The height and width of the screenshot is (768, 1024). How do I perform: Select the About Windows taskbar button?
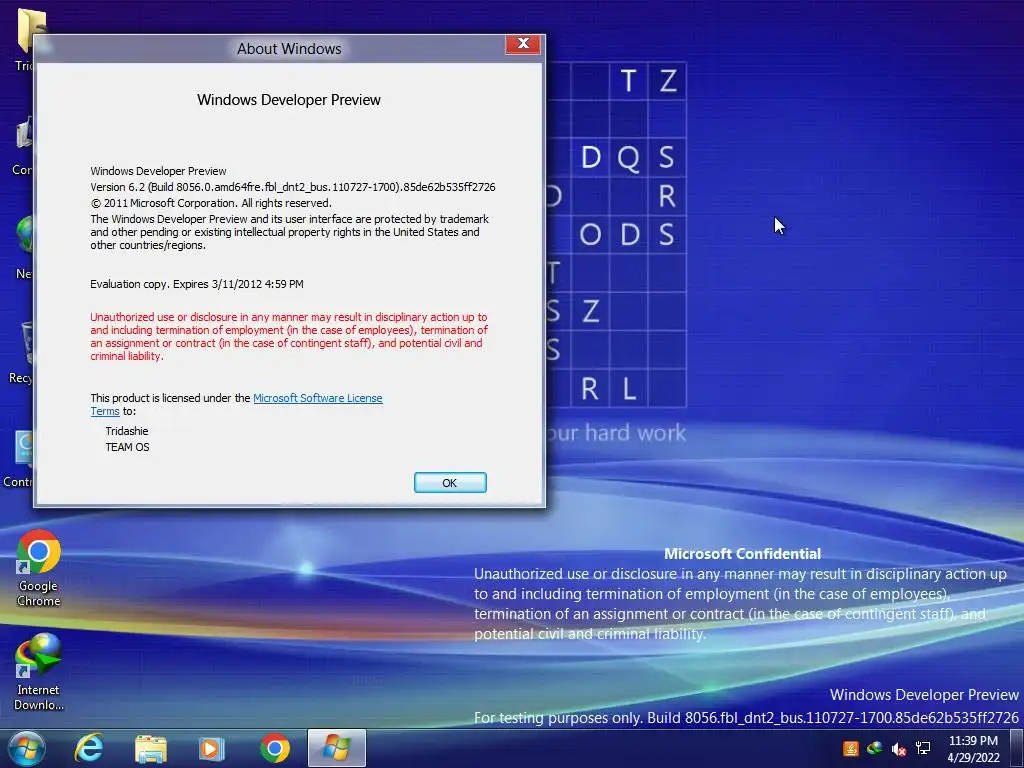point(336,748)
